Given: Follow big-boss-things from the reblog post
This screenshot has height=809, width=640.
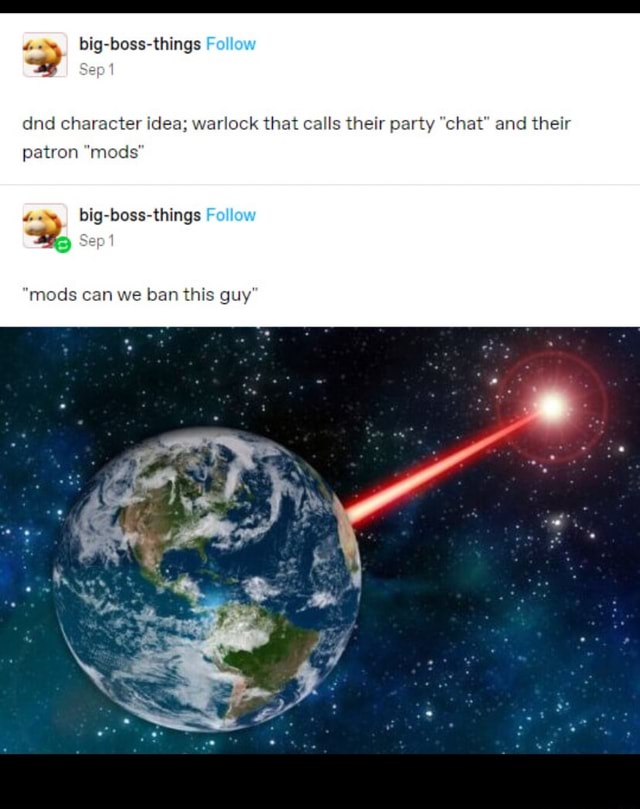Looking at the screenshot, I should click(231, 215).
